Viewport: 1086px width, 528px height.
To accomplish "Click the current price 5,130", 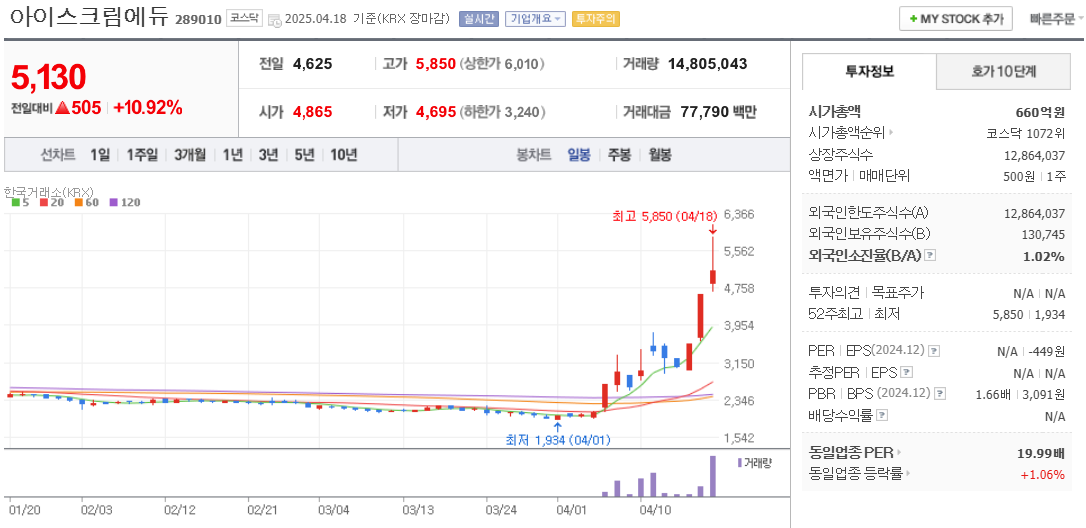I will point(48,77).
